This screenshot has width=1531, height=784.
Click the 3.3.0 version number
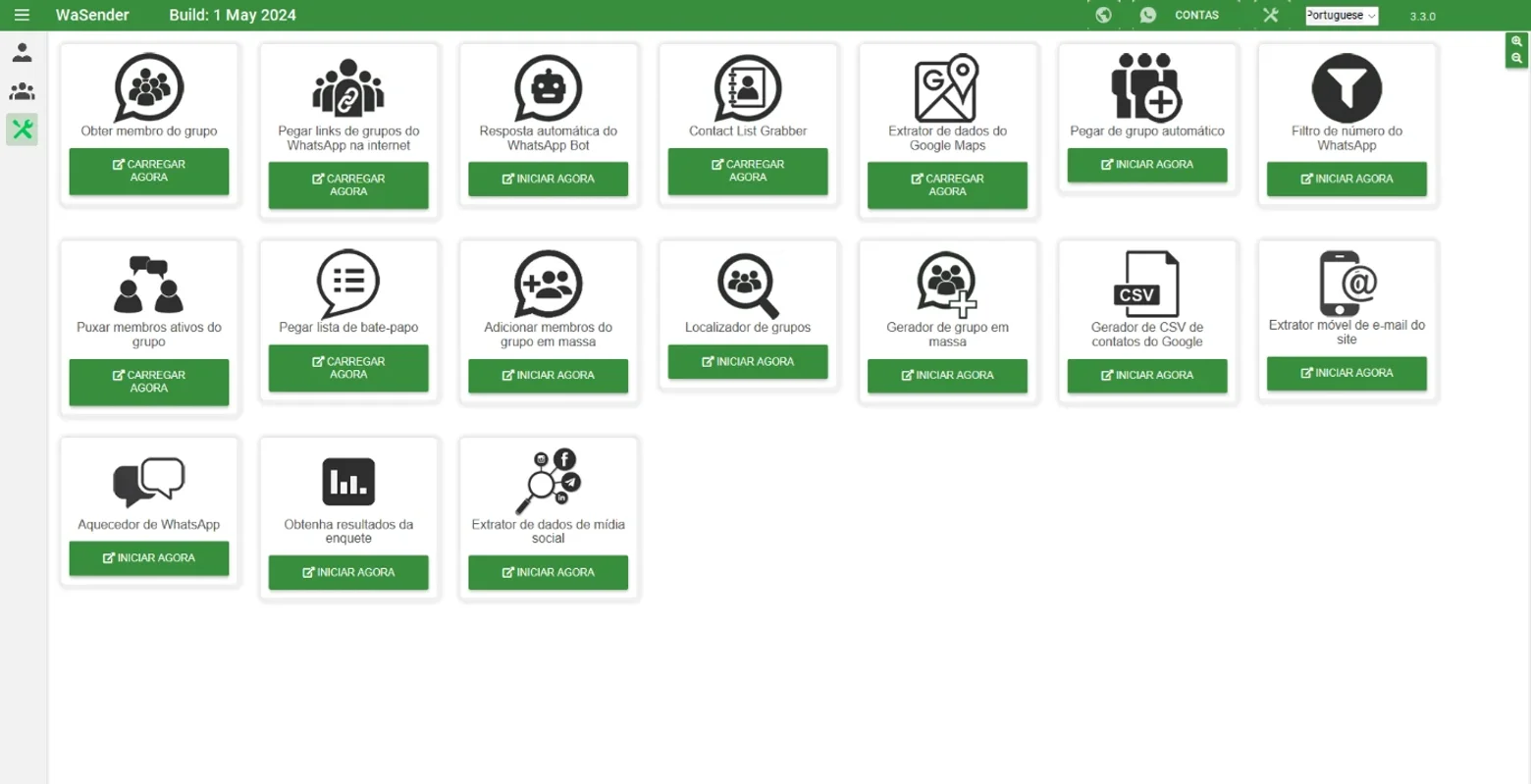coord(1422,17)
